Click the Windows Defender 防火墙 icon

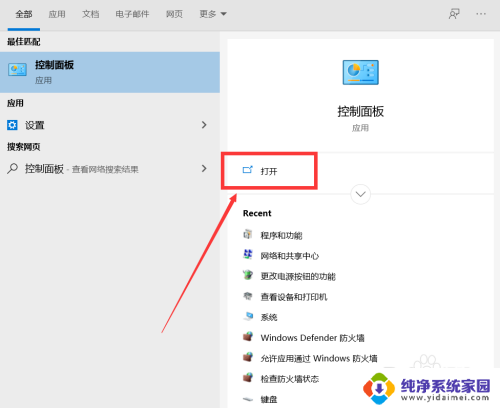[x=248, y=337]
